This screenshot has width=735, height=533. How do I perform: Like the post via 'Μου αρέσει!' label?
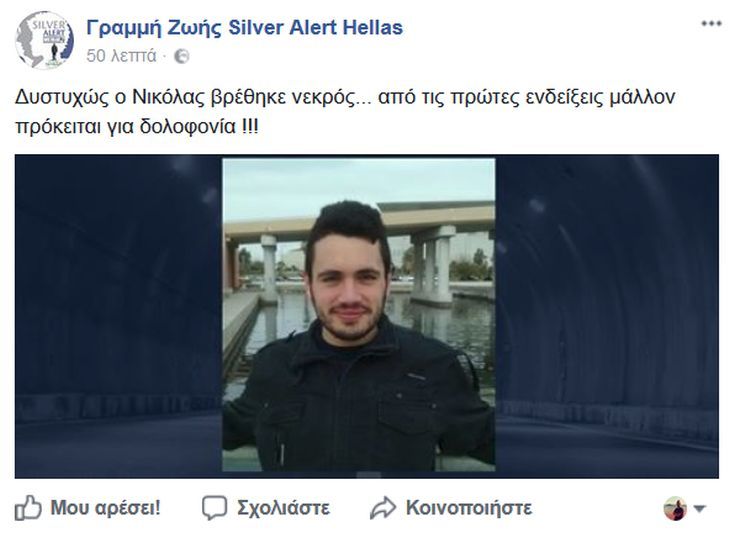coord(105,508)
